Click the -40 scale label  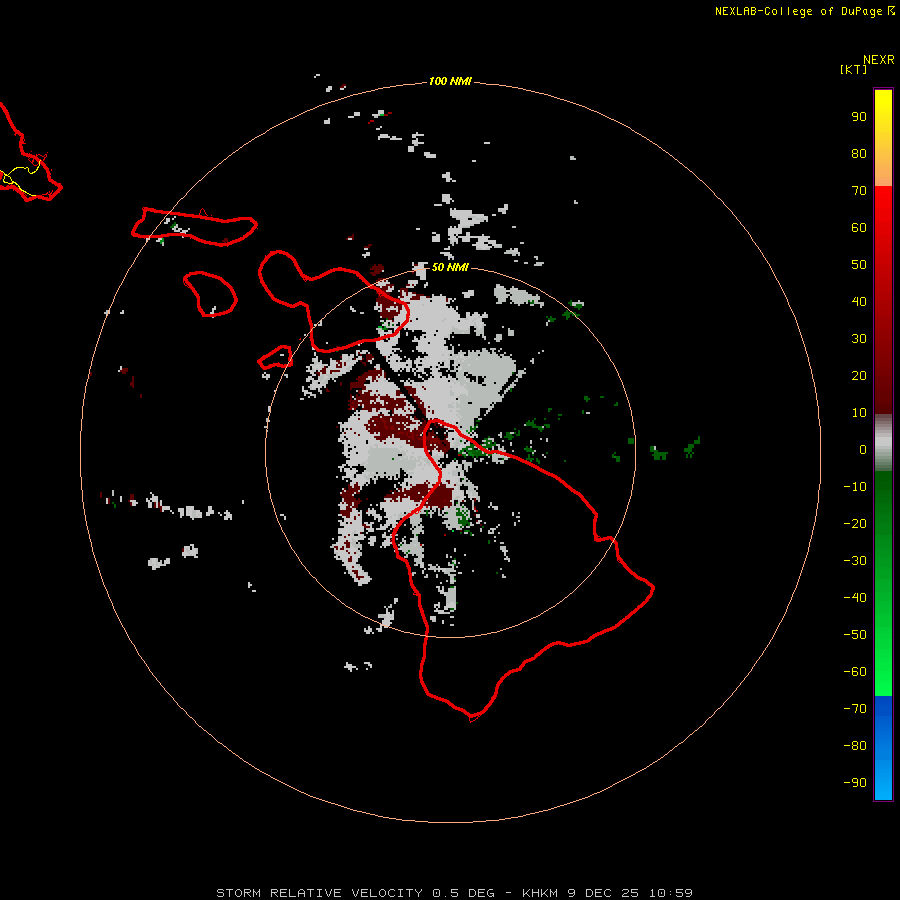[855, 598]
